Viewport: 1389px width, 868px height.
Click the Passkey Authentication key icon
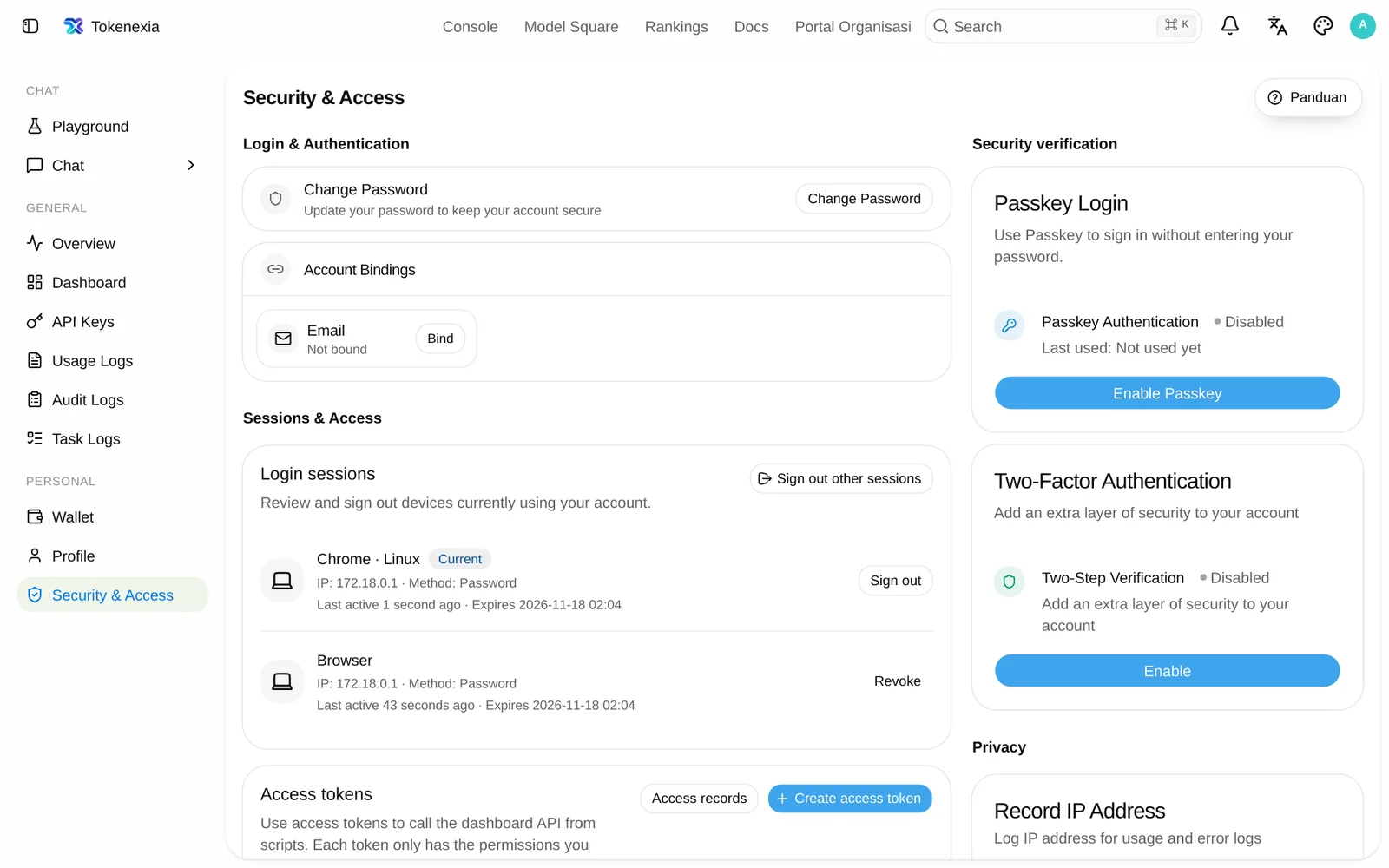1009,325
